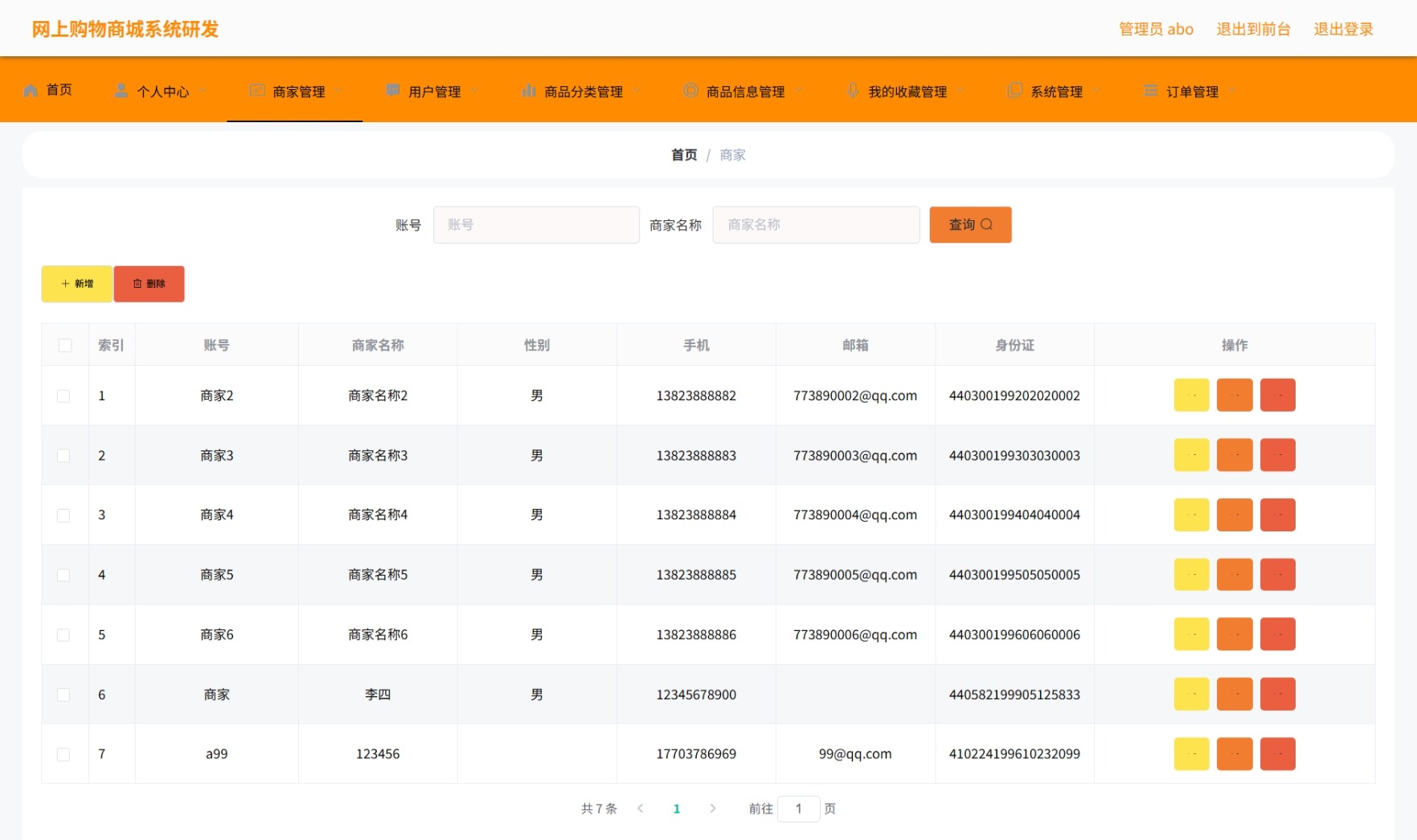1417x840 pixels.
Task: Check the checkbox for row 商家6
Action: pos(63,635)
